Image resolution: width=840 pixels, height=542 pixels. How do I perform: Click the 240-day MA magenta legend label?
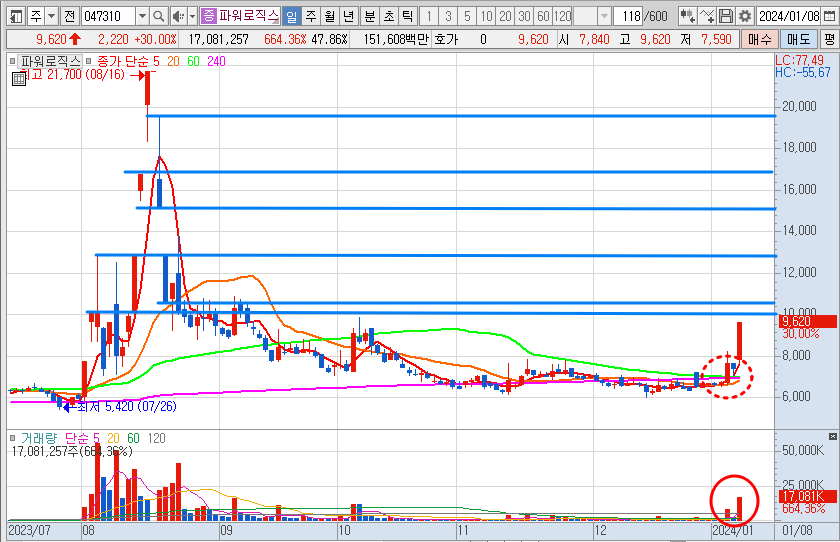tap(216, 62)
